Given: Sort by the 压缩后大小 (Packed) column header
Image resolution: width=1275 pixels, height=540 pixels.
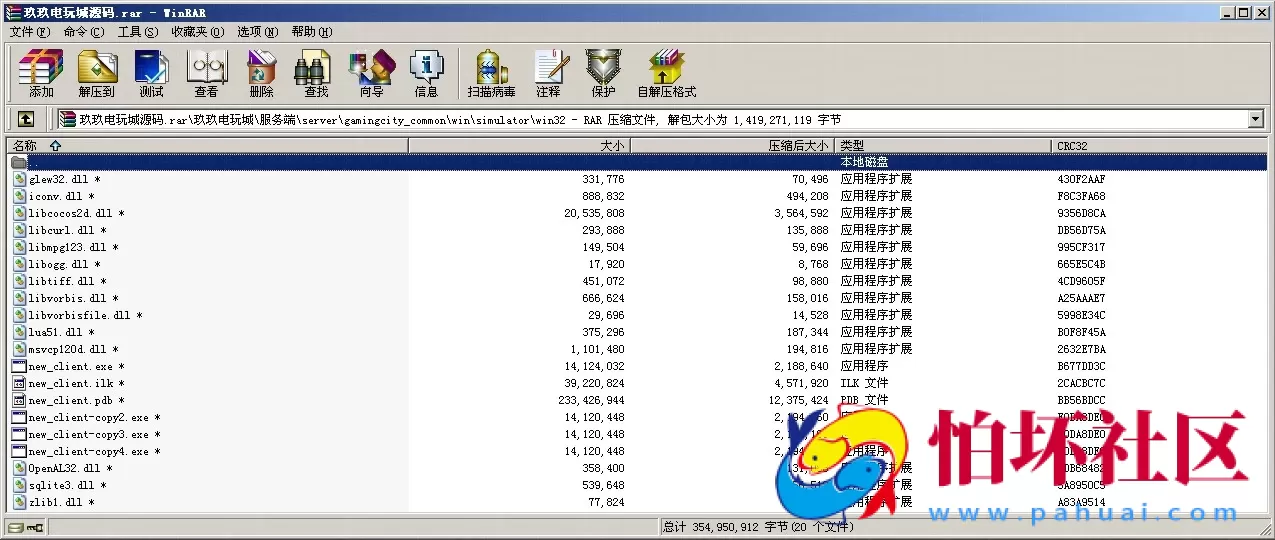Looking at the screenshot, I should (x=733, y=145).
